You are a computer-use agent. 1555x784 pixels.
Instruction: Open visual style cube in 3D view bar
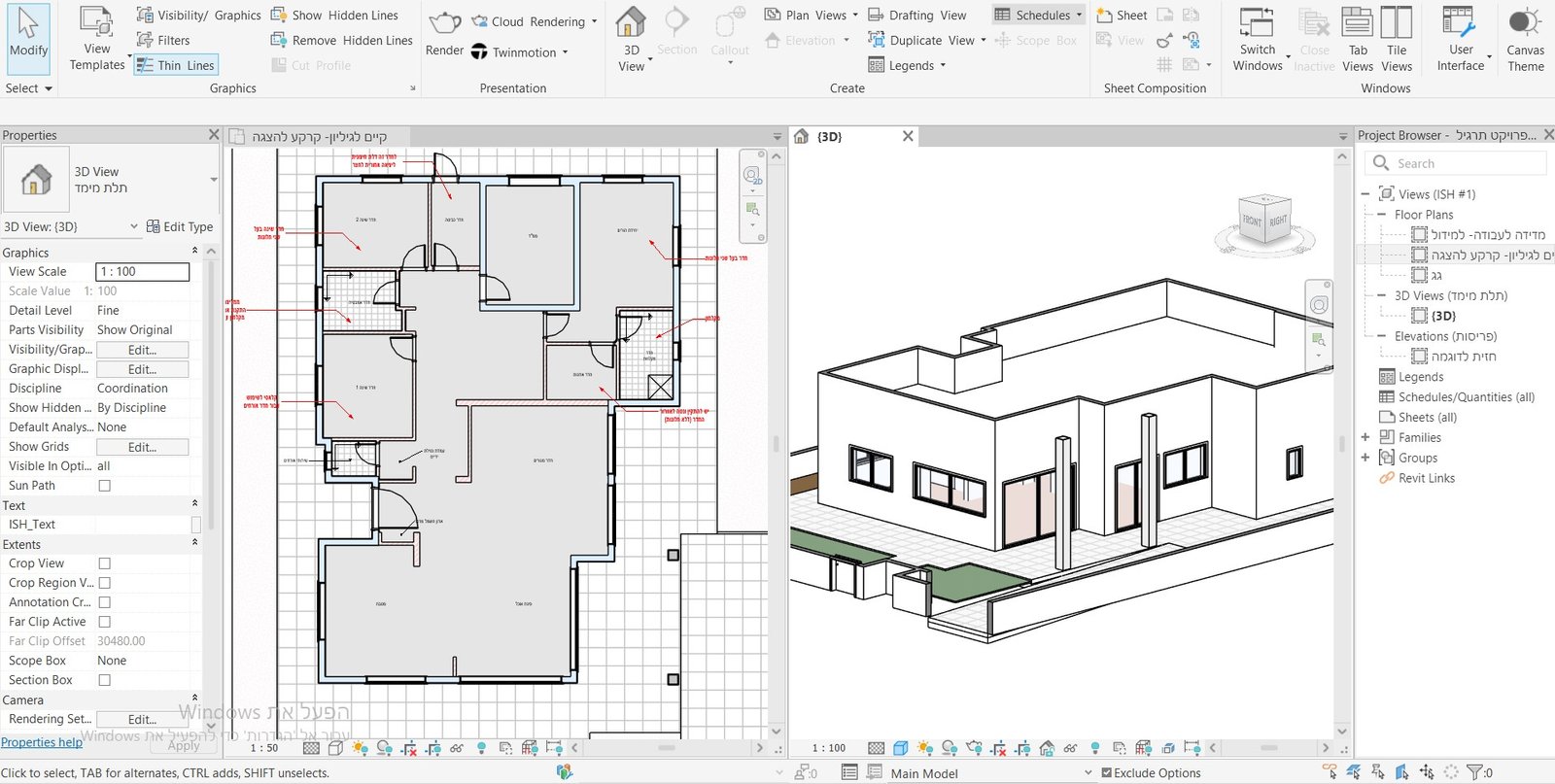point(901,748)
